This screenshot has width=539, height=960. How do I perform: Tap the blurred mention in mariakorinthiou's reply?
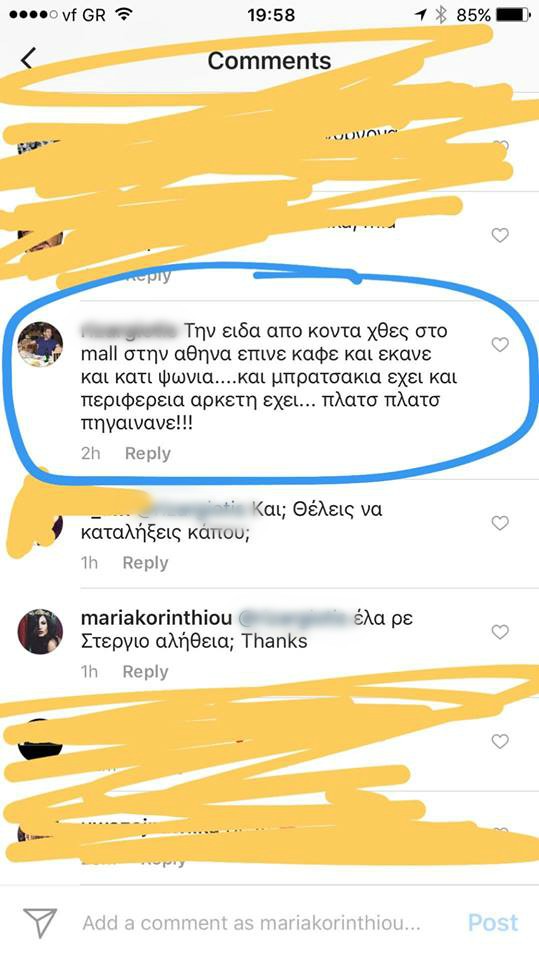pyautogui.click(x=293, y=618)
